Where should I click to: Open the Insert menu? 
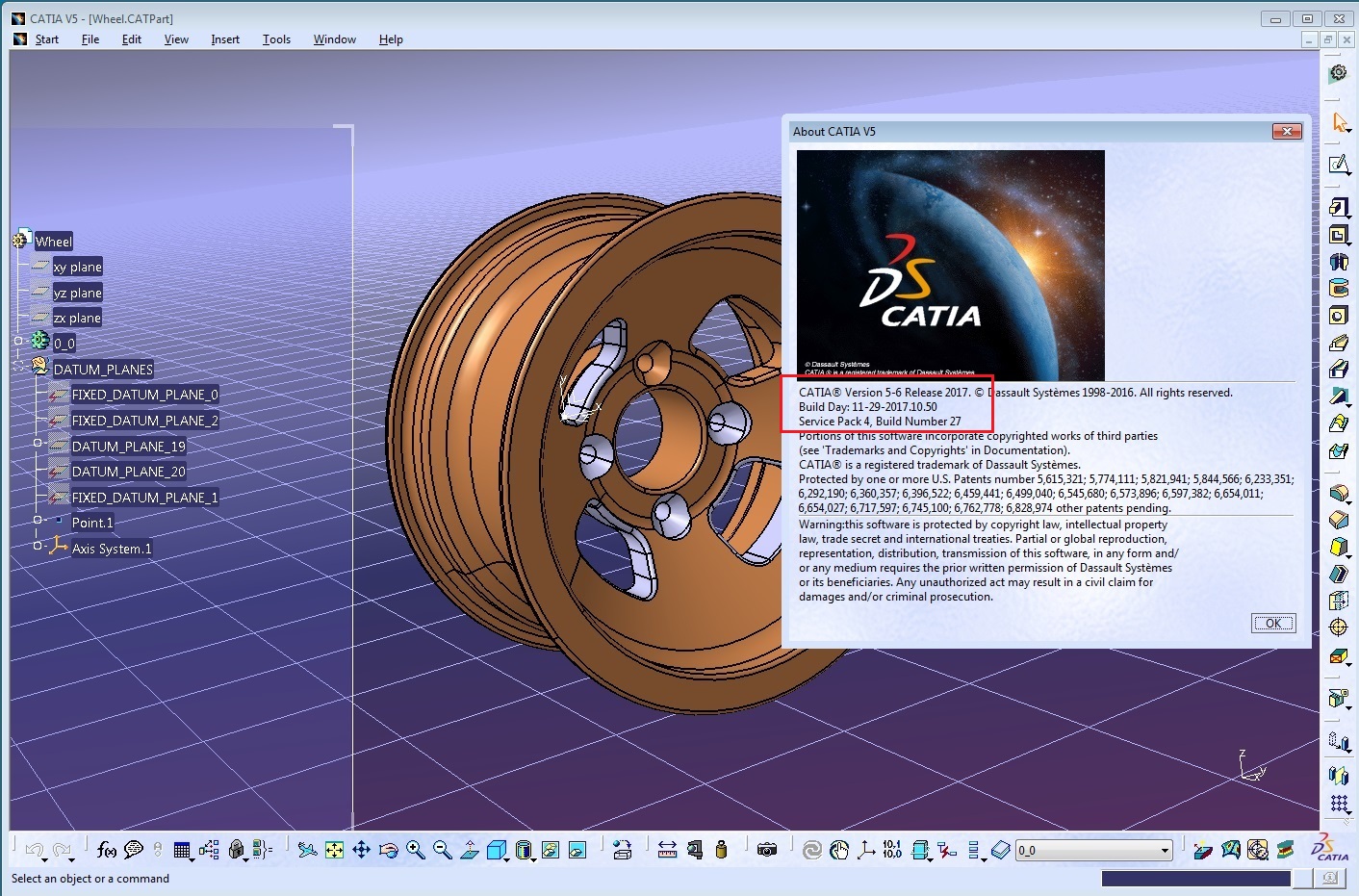[x=225, y=39]
